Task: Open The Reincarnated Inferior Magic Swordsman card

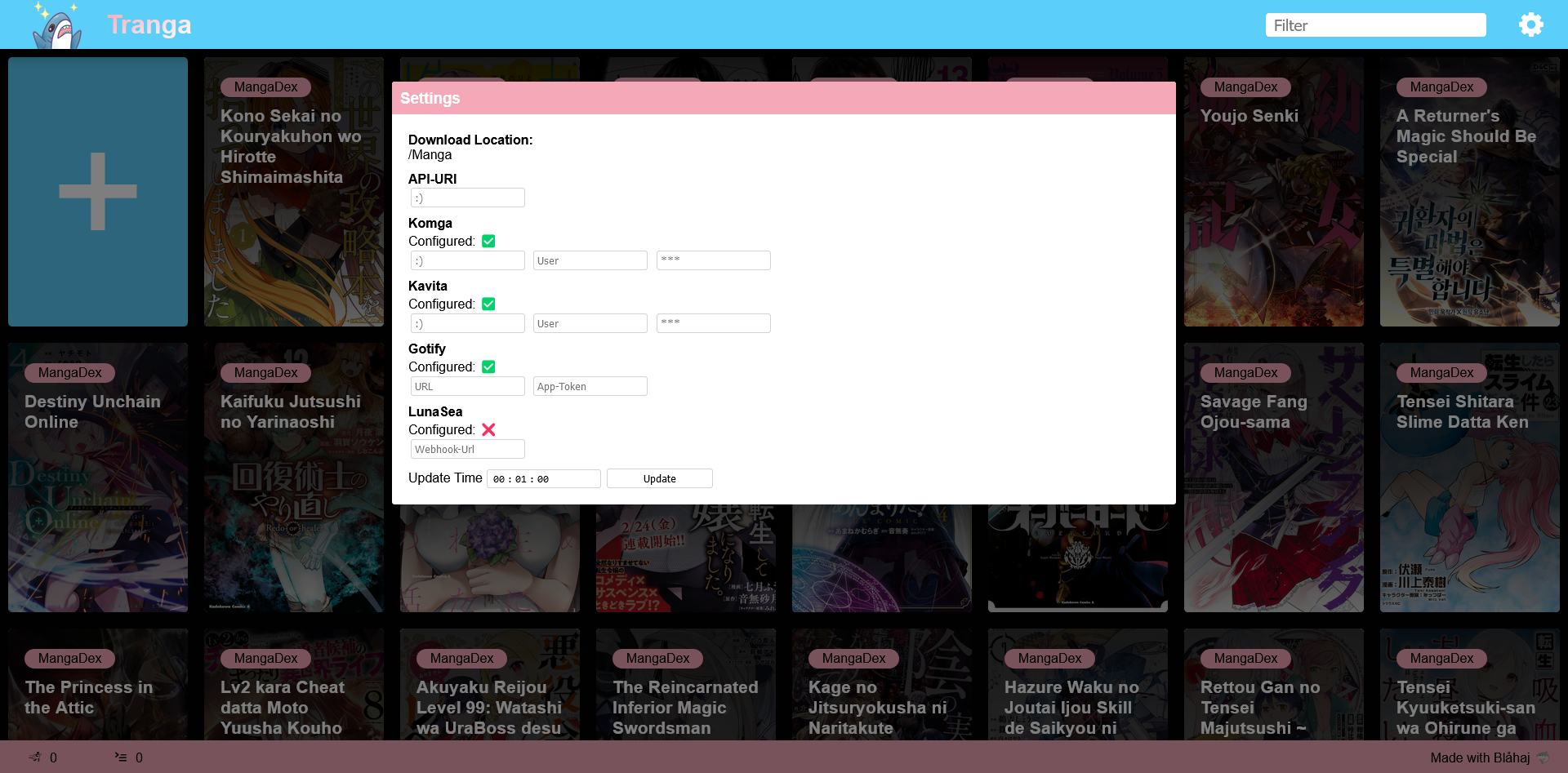Action: [x=686, y=684]
